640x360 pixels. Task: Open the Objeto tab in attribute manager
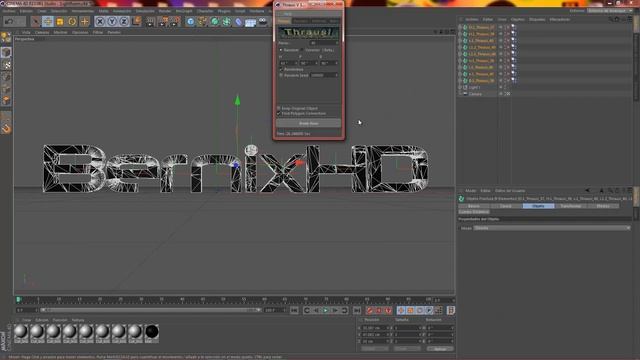(x=538, y=206)
